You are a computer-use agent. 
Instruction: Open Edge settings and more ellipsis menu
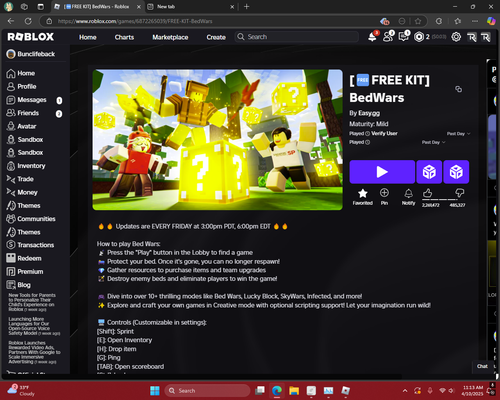point(475,21)
